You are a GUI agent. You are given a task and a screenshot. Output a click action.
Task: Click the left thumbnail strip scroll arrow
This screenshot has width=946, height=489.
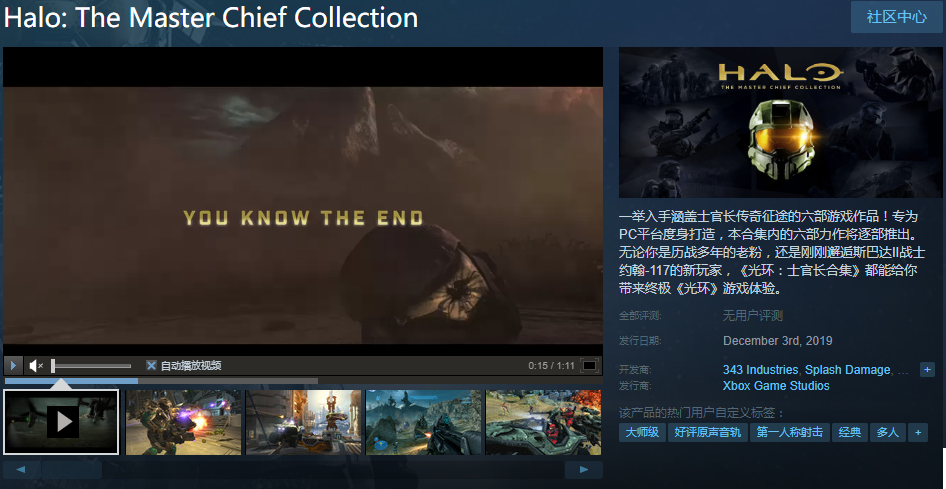click(x=22, y=470)
